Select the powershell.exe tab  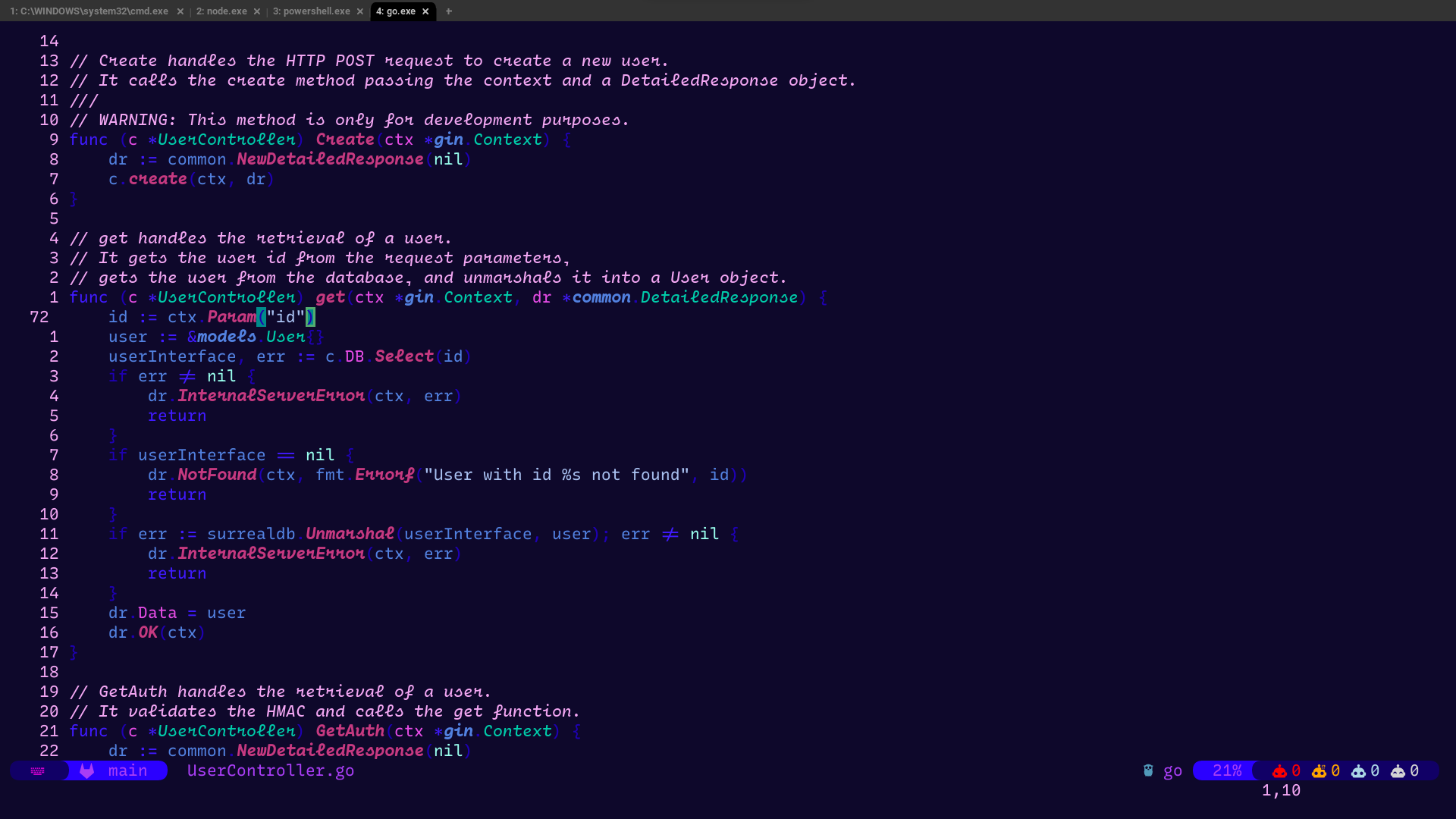(x=312, y=11)
